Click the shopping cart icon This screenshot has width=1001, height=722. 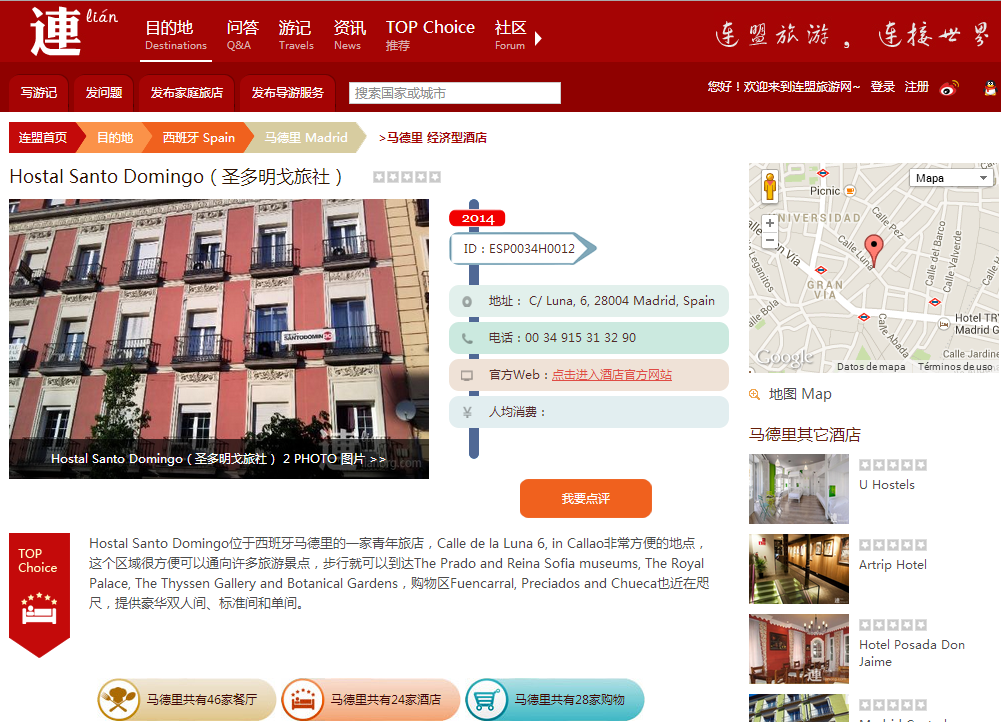[x=486, y=700]
